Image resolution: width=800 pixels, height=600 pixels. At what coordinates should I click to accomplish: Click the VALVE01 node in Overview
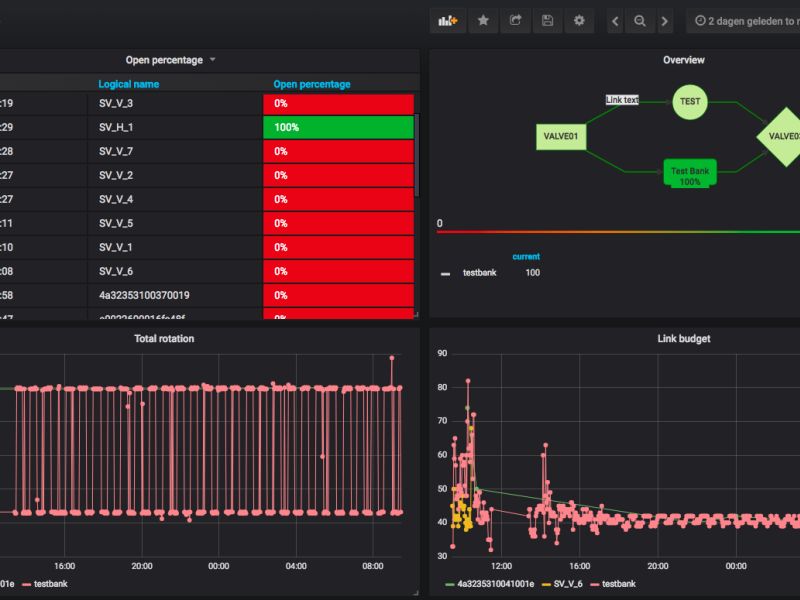(561, 136)
